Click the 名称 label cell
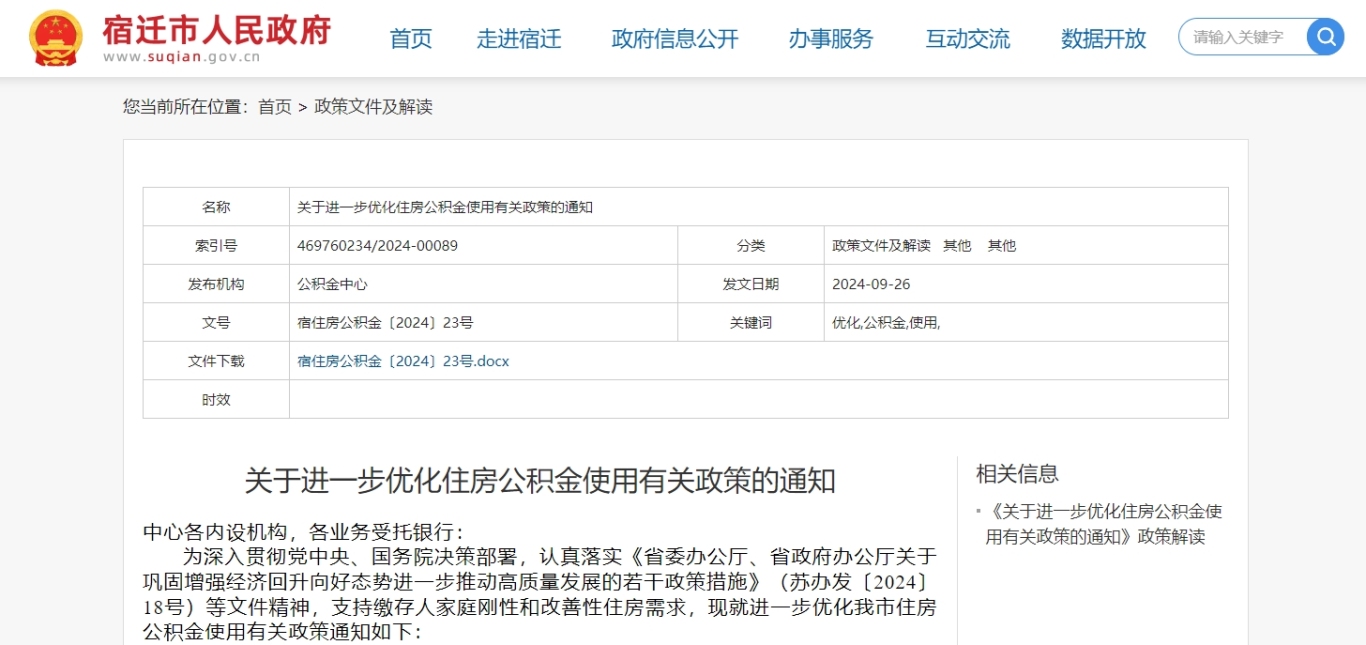The width and height of the screenshot is (1366, 645). point(216,207)
